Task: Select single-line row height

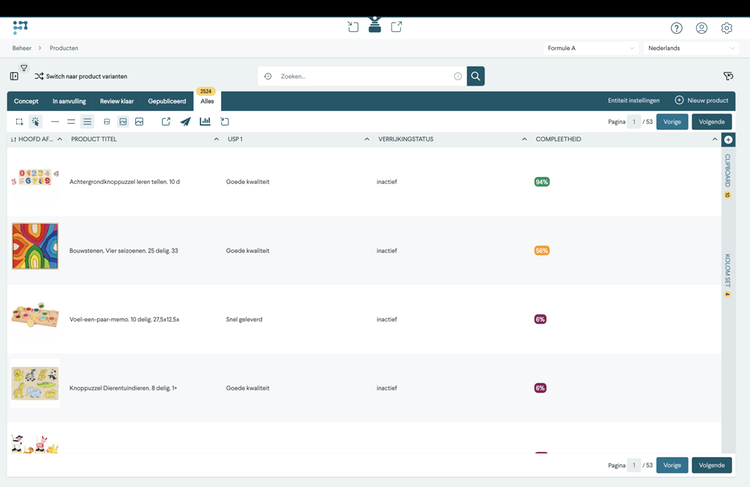Action: point(55,122)
